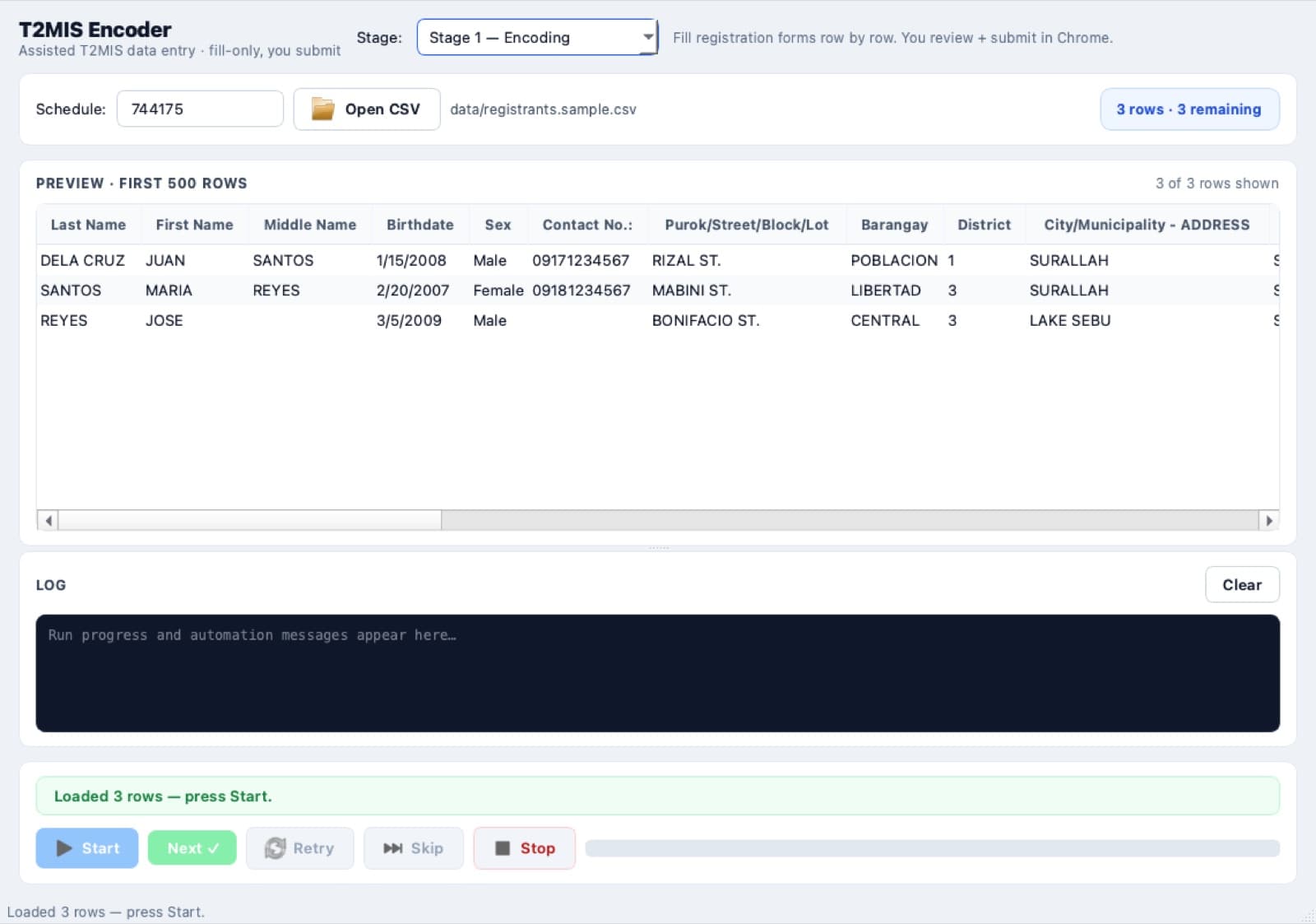The height and width of the screenshot is (924, 1316).
Task: Select the Purok/Street/Block/Lot column header
Action: [x=747, y=225]
